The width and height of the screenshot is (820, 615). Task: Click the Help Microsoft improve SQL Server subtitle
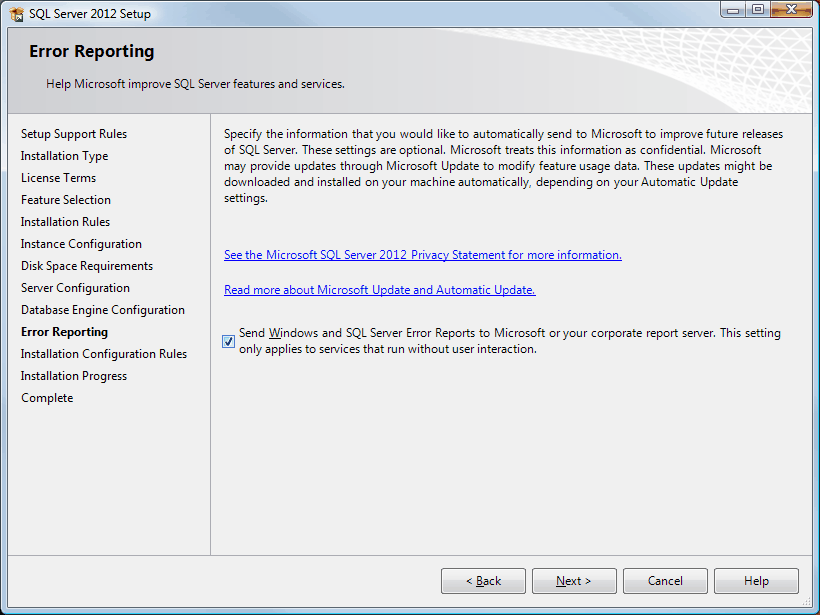[195, 84]
